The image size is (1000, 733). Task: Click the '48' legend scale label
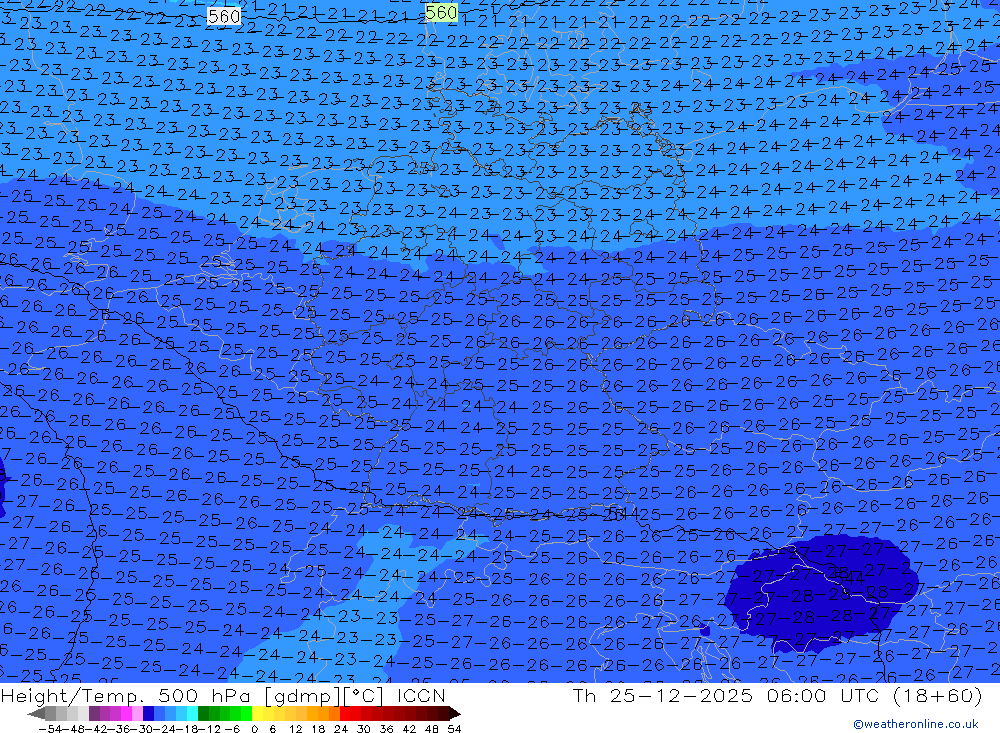pyautogui.click(x=432, y=729)
